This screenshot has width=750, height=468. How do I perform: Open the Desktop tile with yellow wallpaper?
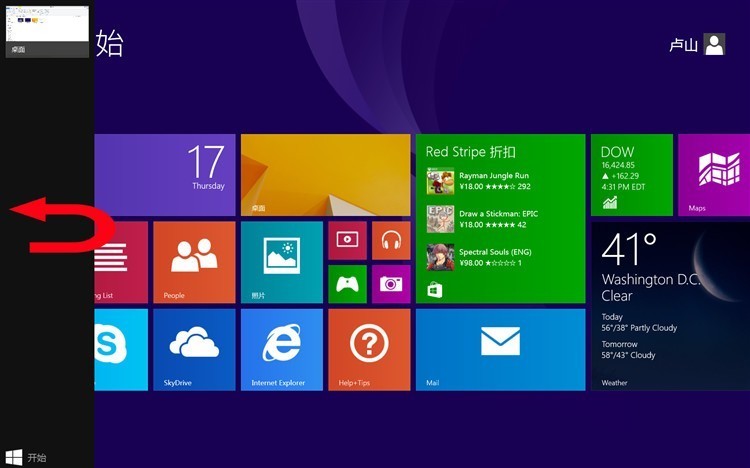[x=325, y=175]
